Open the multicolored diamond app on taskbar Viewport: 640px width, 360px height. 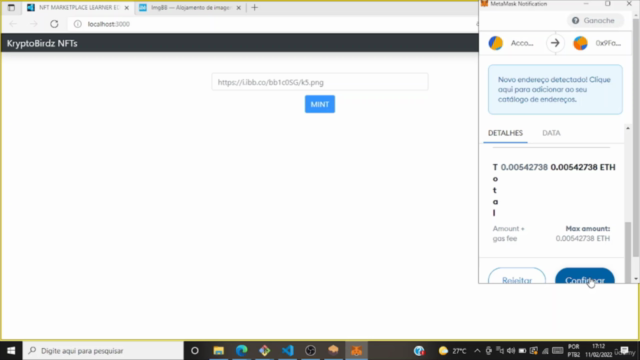pos(264,351)
